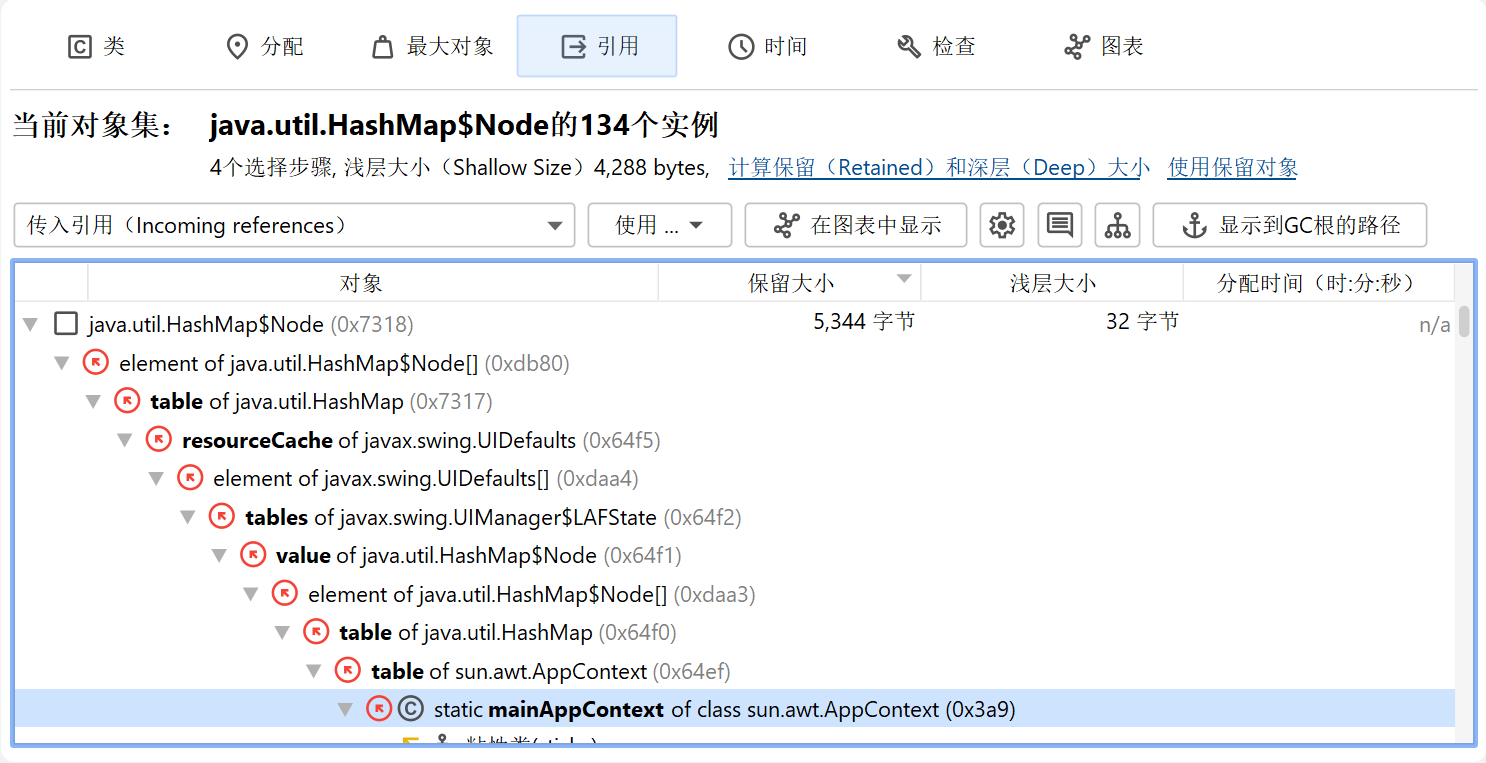Collapse element of HashMap$Node[] (0xdaa3)
Screen dimensions: 1486x763
(x=252, y=594)
